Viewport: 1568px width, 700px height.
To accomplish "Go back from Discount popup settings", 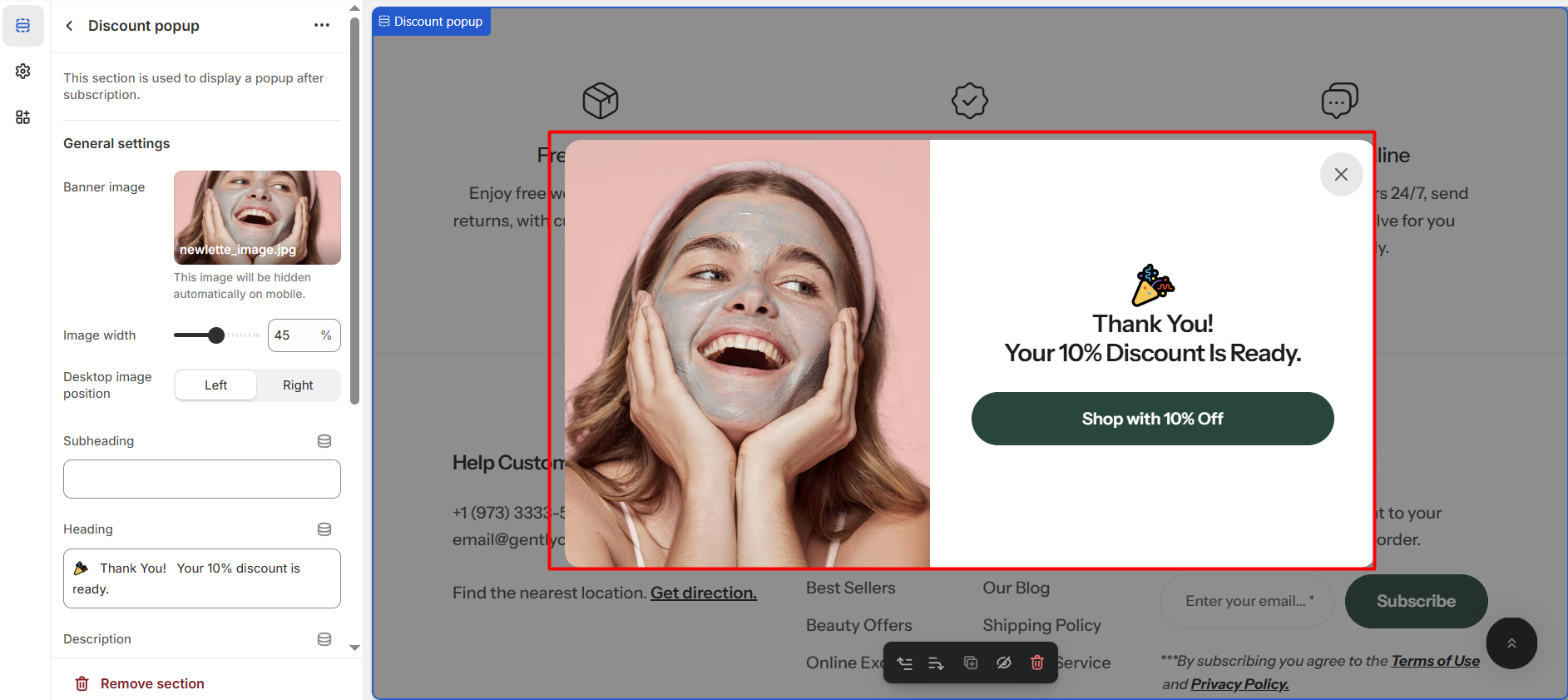I will 69,26.
